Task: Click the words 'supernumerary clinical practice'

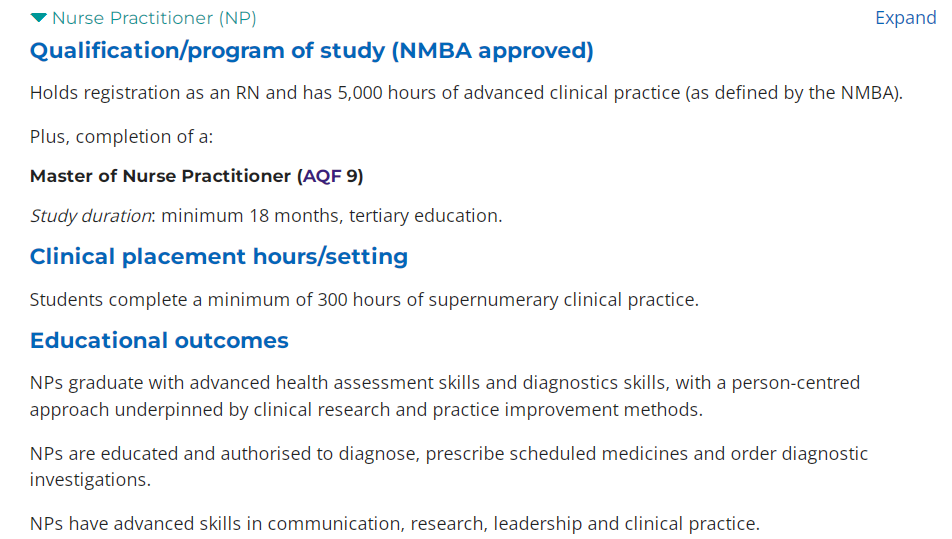Action: [562, 300]
